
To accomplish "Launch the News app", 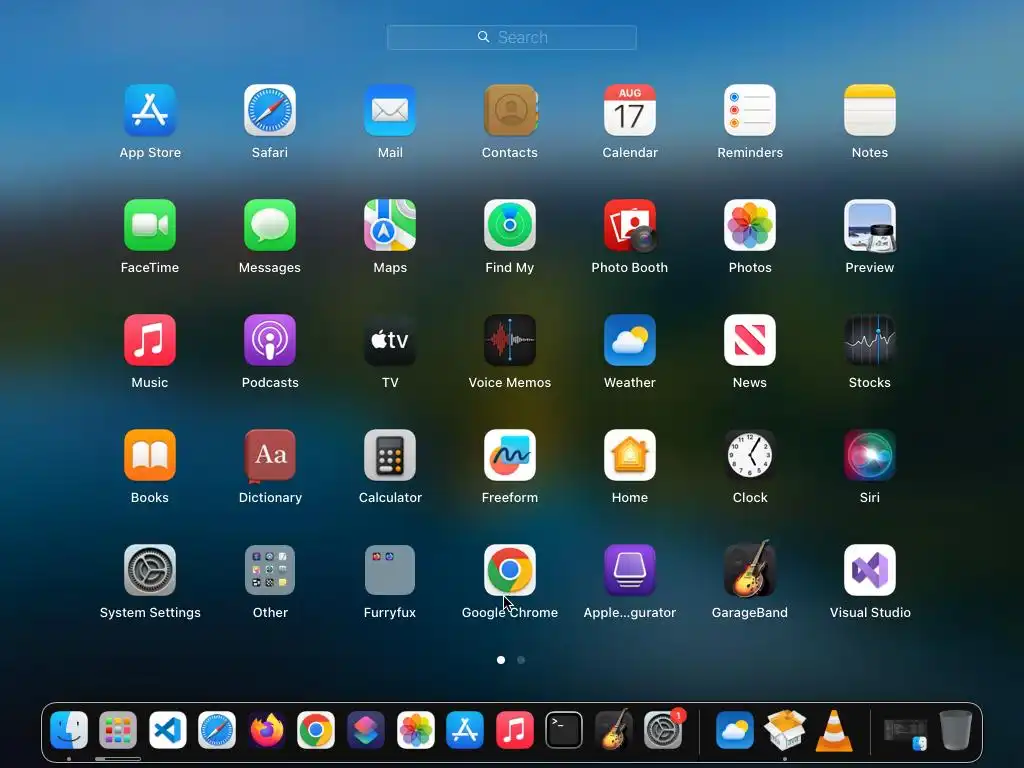I will (750, 340).
